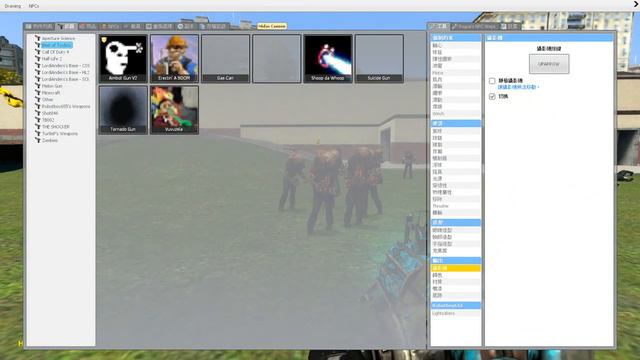Uncheck the checked toggle checkbox

[x=492, y=96]
